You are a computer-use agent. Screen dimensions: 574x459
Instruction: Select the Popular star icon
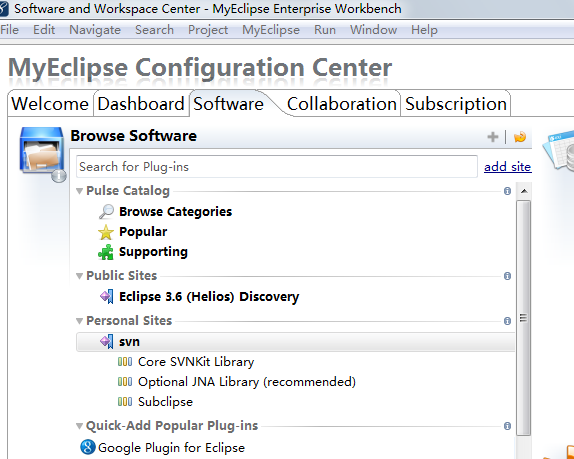106,232
